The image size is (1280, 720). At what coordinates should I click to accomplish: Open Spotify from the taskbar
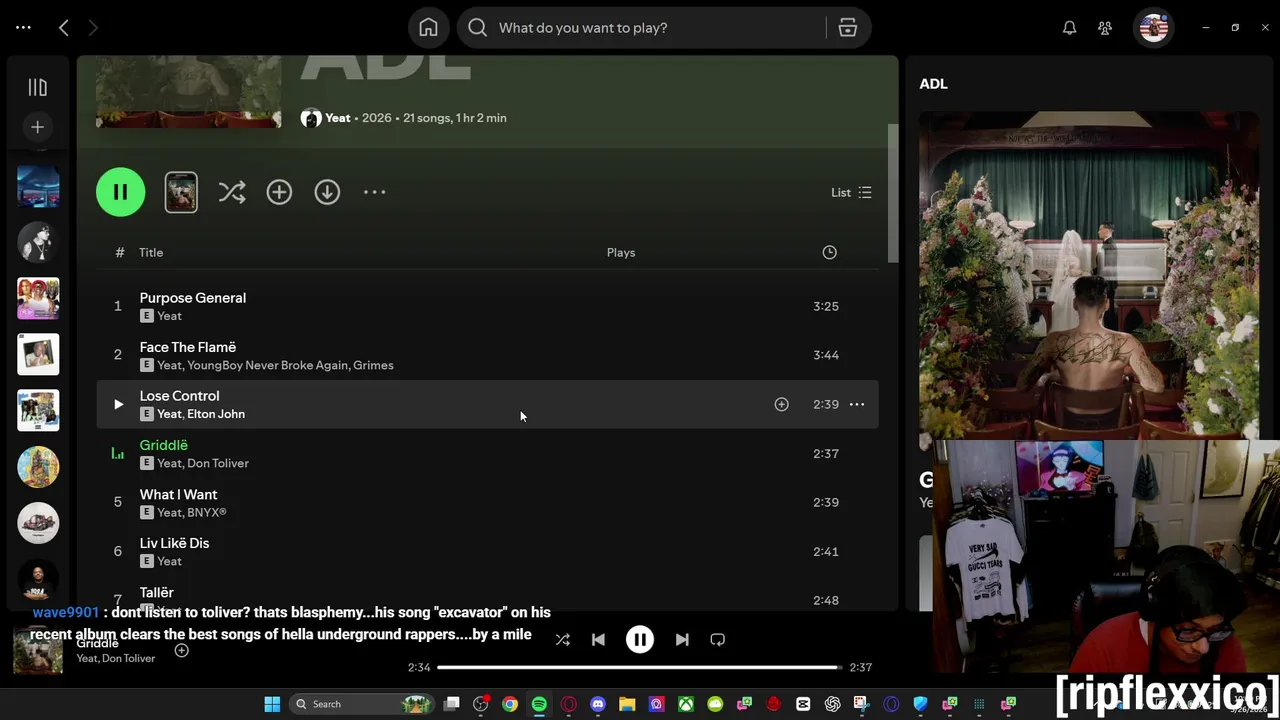pyautogui.click(x=539, y=704)
